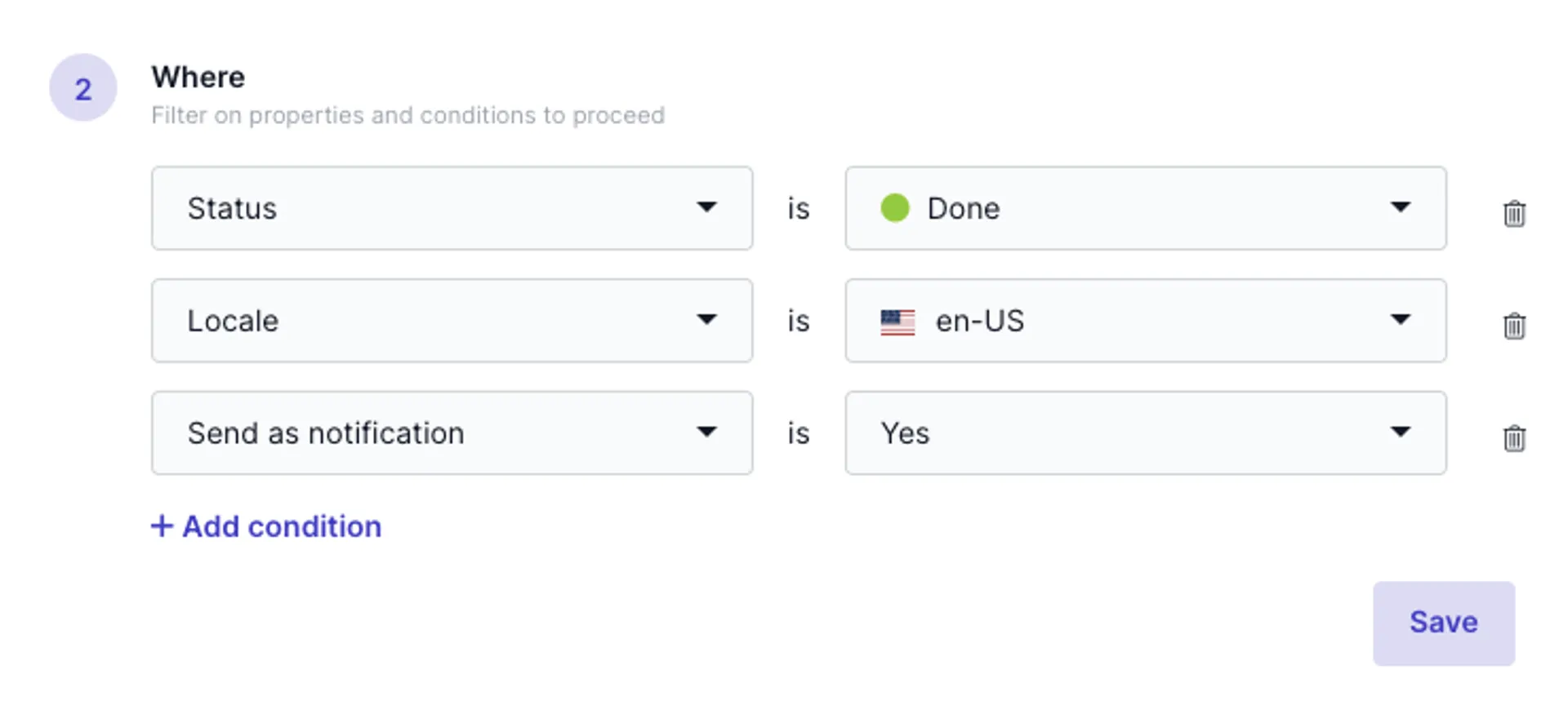Open the Status property dropdown
1568x719 pixels.
pos(452,208)
